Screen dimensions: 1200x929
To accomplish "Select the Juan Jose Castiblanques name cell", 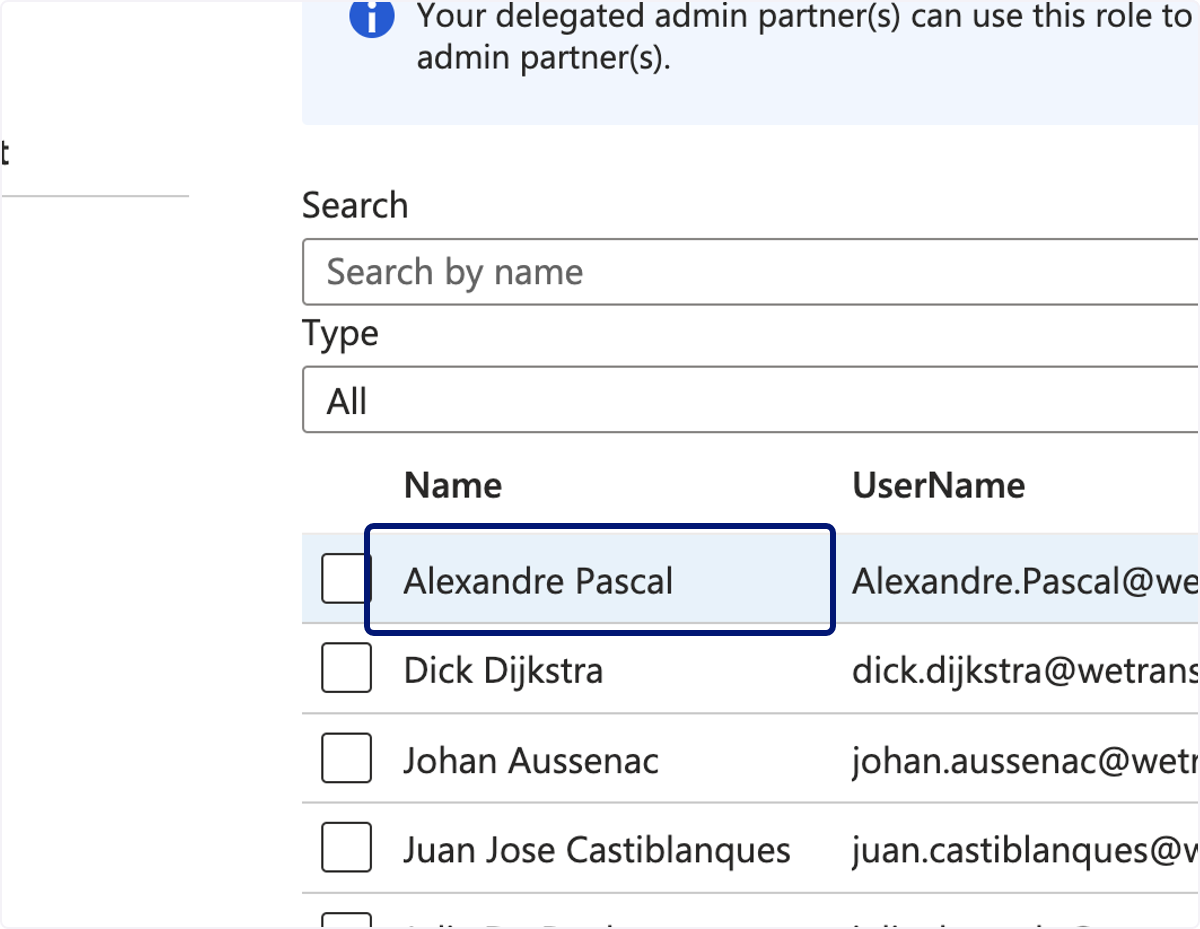I will pos(597,851).
